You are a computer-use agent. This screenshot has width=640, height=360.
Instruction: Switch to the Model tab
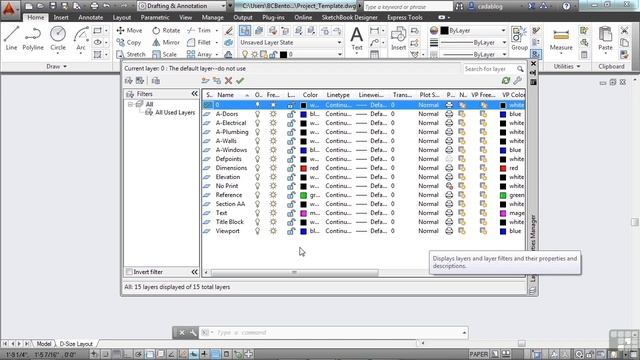(x=44, y=344)
